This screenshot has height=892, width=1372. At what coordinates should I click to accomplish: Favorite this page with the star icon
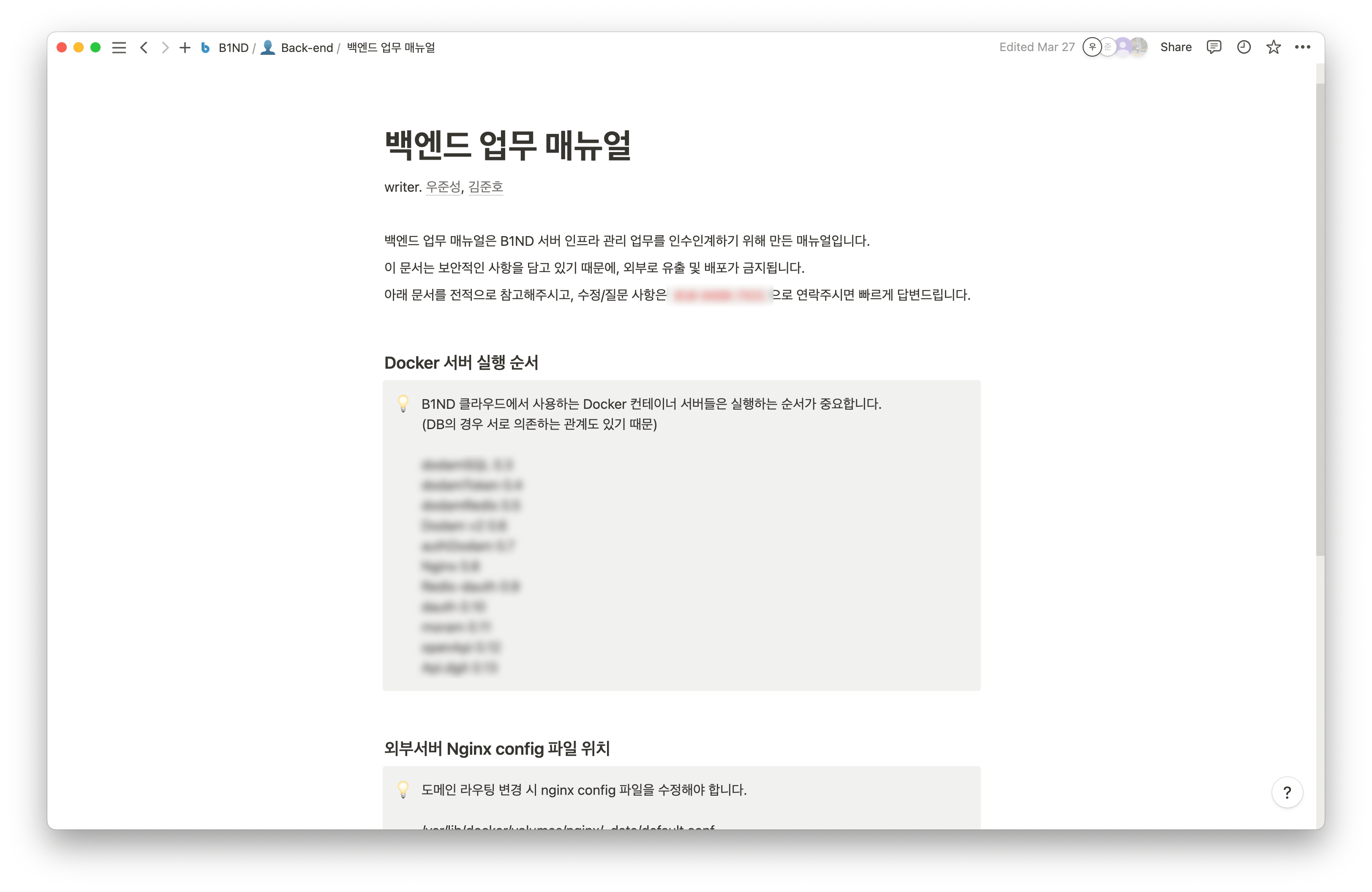[1273, 47]
